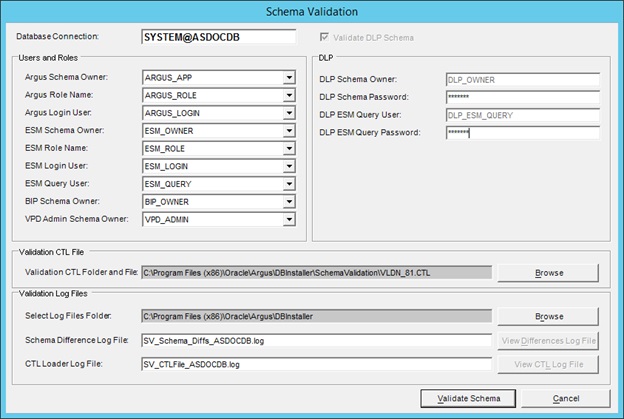
Task: Click the Schema Validation title bar
Action: pyautogui.click(x=312, y=12)
